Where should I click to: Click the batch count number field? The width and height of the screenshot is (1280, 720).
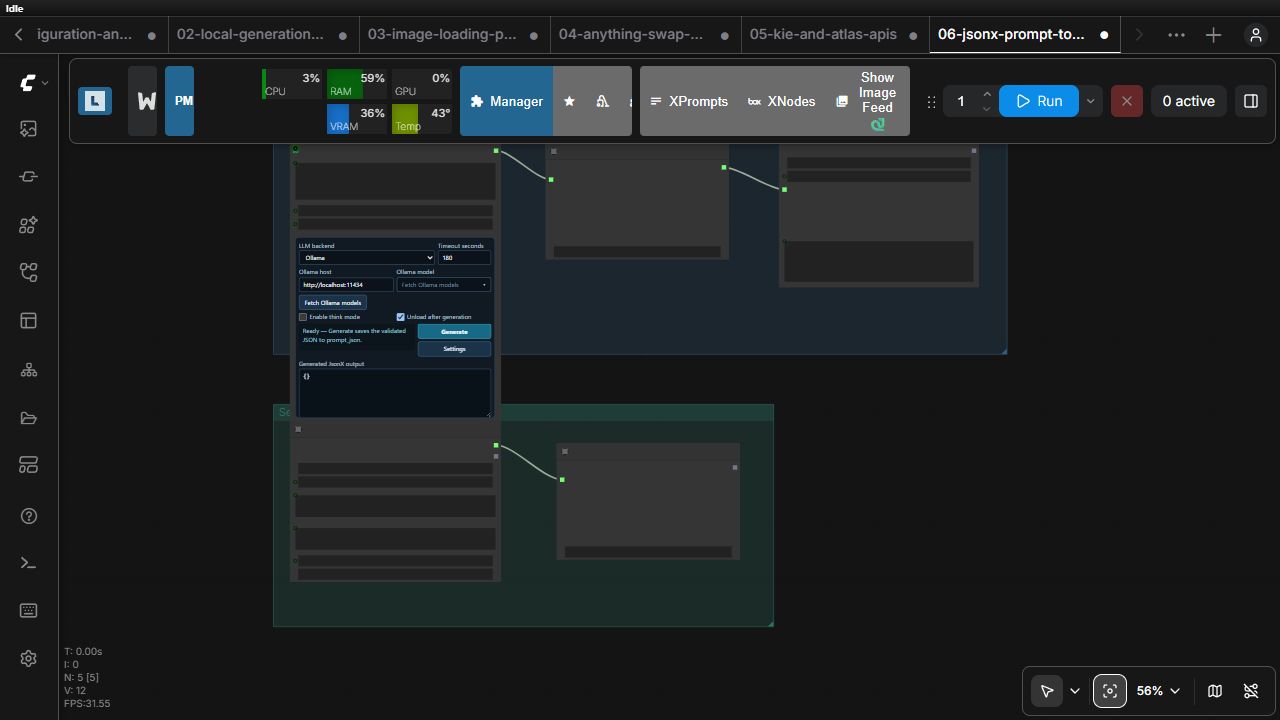tap(961, 101)
